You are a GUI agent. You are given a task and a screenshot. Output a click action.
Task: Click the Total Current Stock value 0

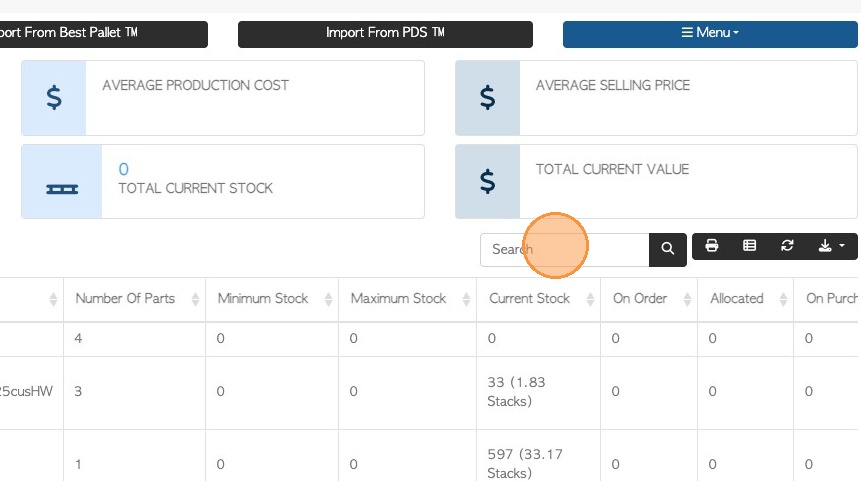coord(124,169)
